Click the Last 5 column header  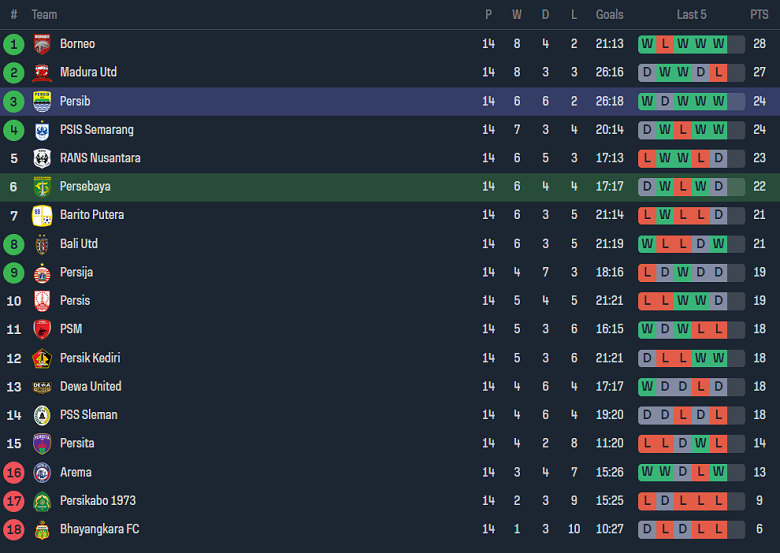point(691,15)
